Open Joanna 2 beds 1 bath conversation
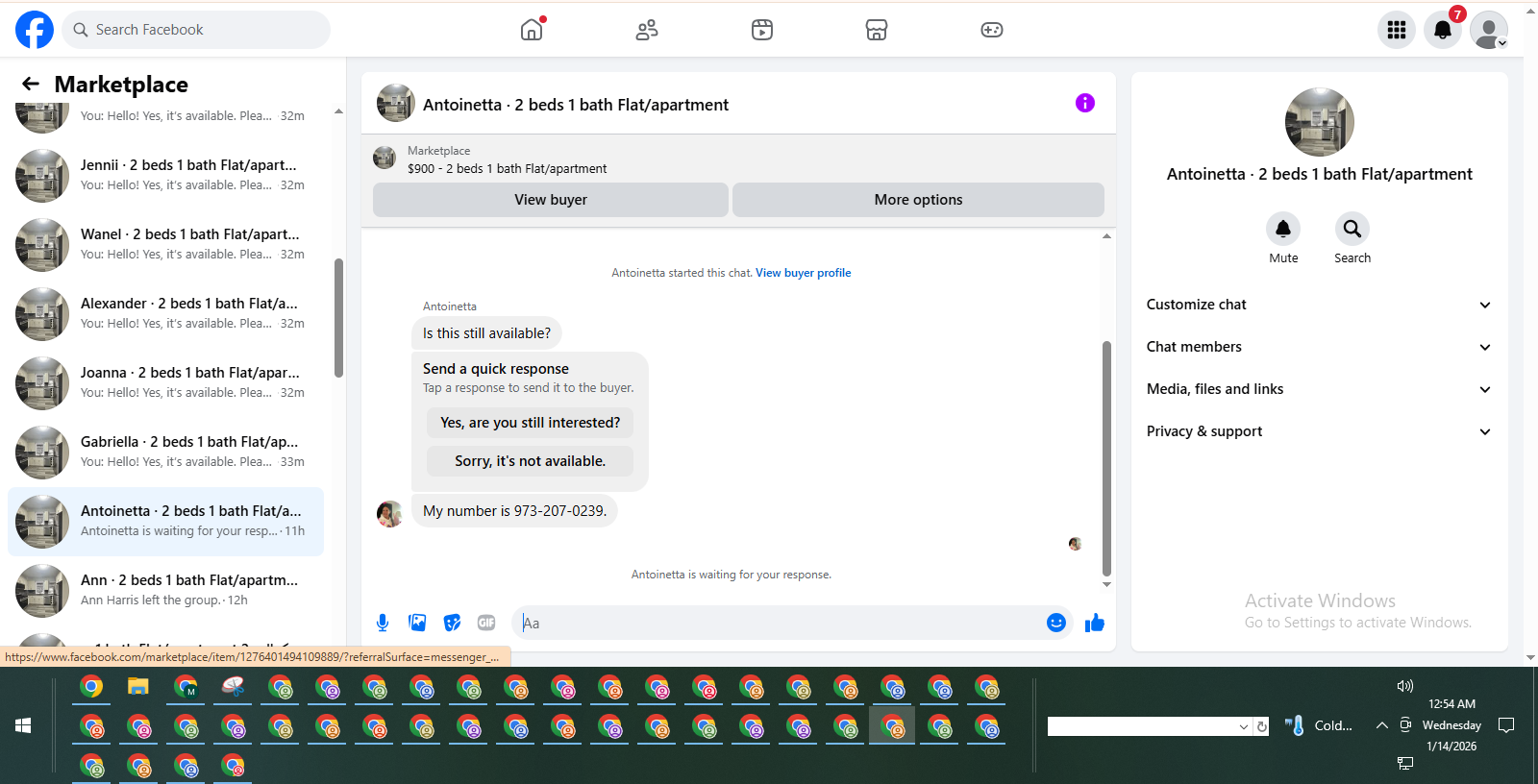The height and width of the screenshot is (784, 1538). 165,383
